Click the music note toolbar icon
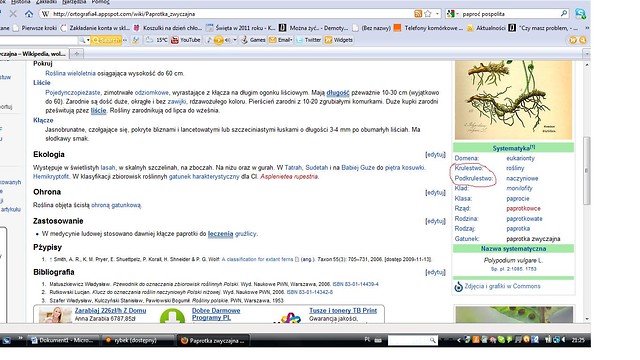Screen dimensions: 640x360 [209, 40]
